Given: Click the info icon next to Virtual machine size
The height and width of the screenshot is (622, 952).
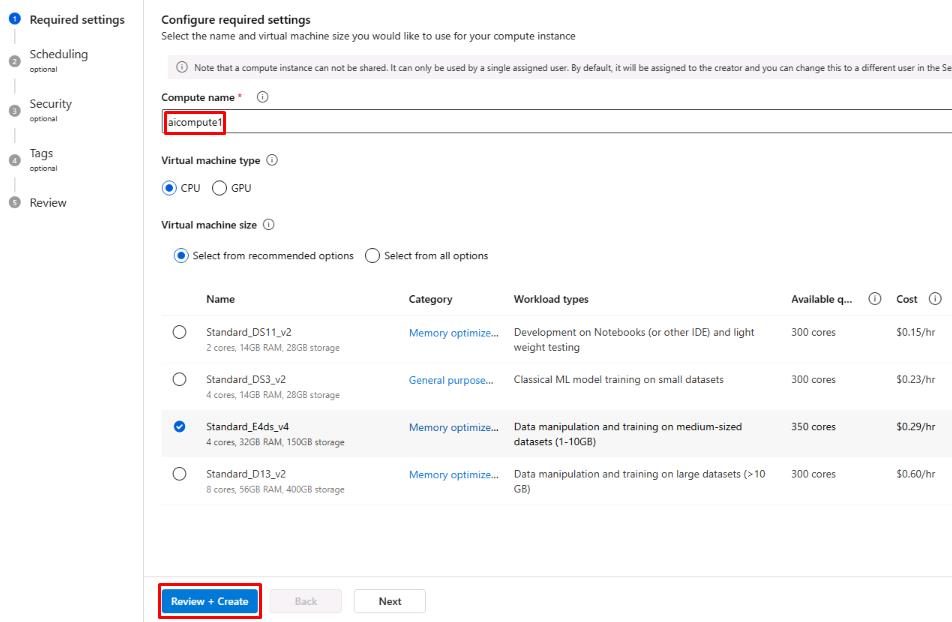Looking at the screenshot, I should tap(268, 225).
